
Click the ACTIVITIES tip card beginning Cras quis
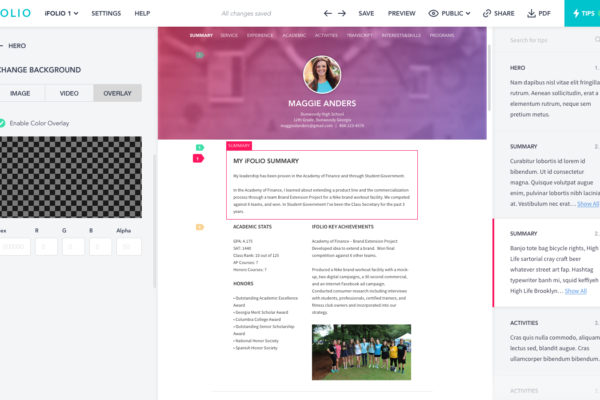tap(547, 341)
